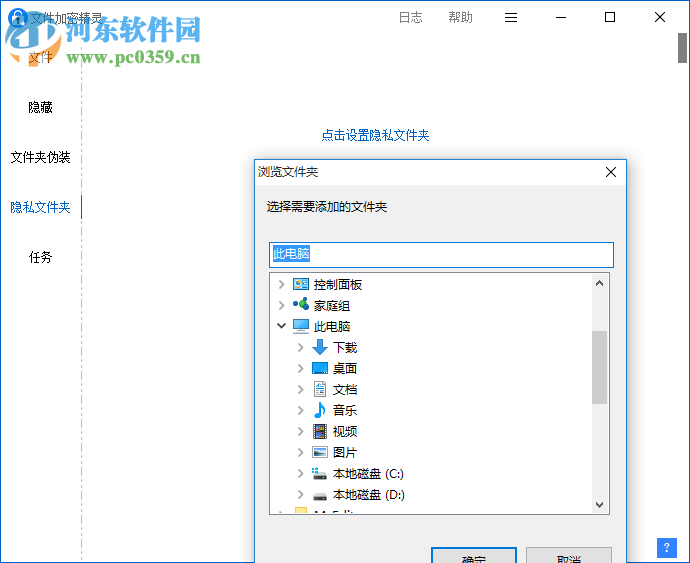The width and height of the screenshot is (690, 563).
Task: Confirm with the 确定 button
Action: pos(474,556)
